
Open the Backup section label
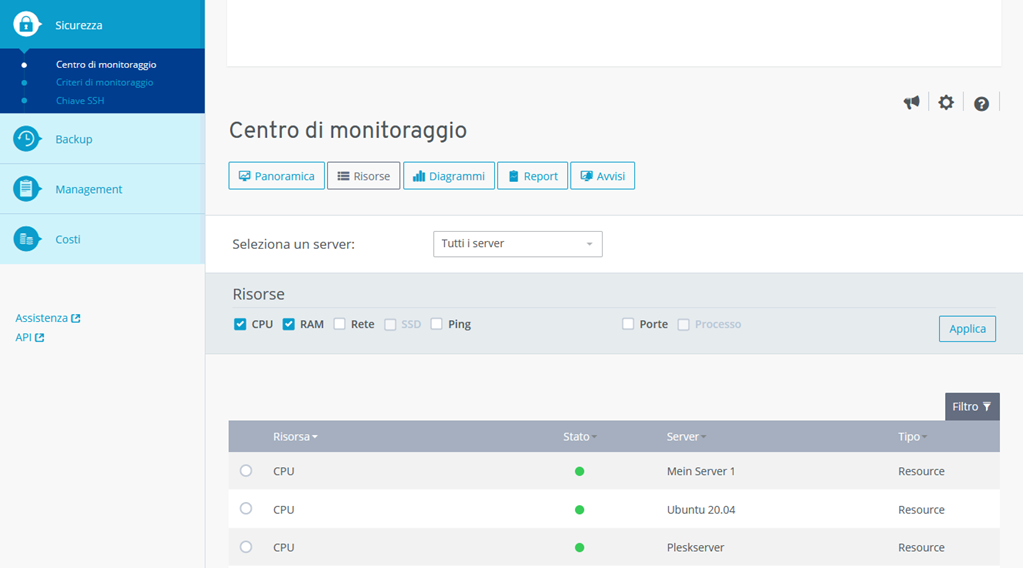click(74, 139)
